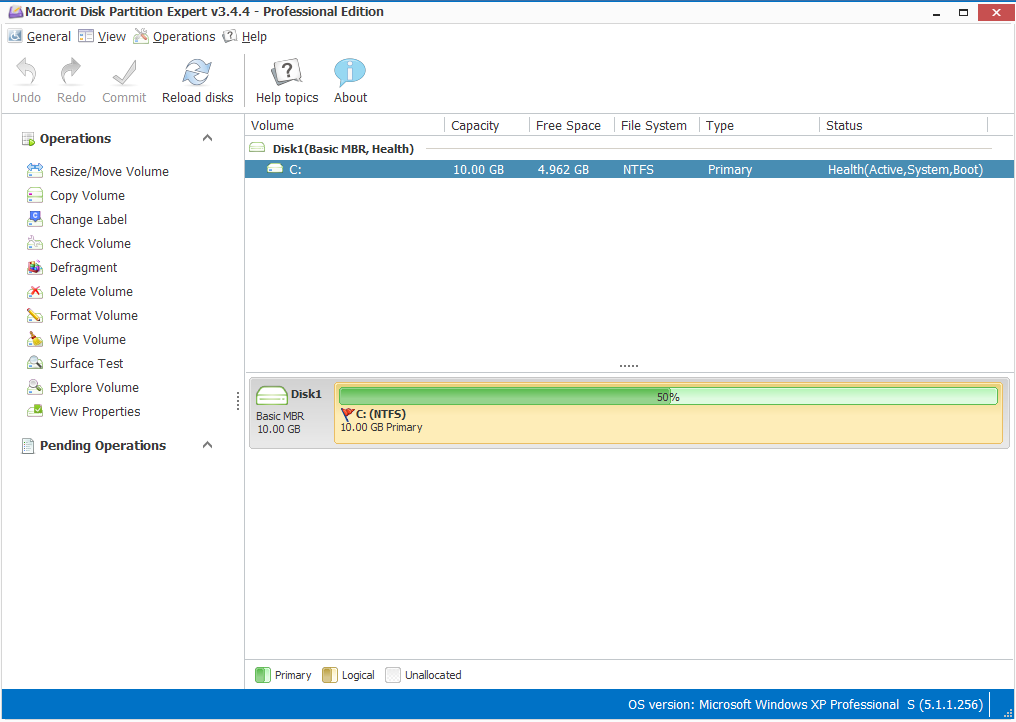Choose Format Volume in sidebar

pos(94,315)
